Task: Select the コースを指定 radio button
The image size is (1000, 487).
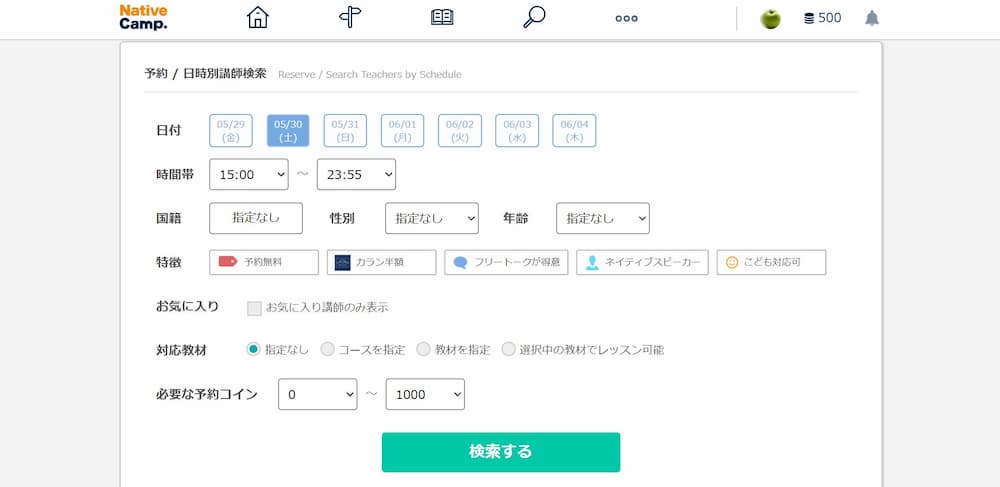Action: [327, 349]
